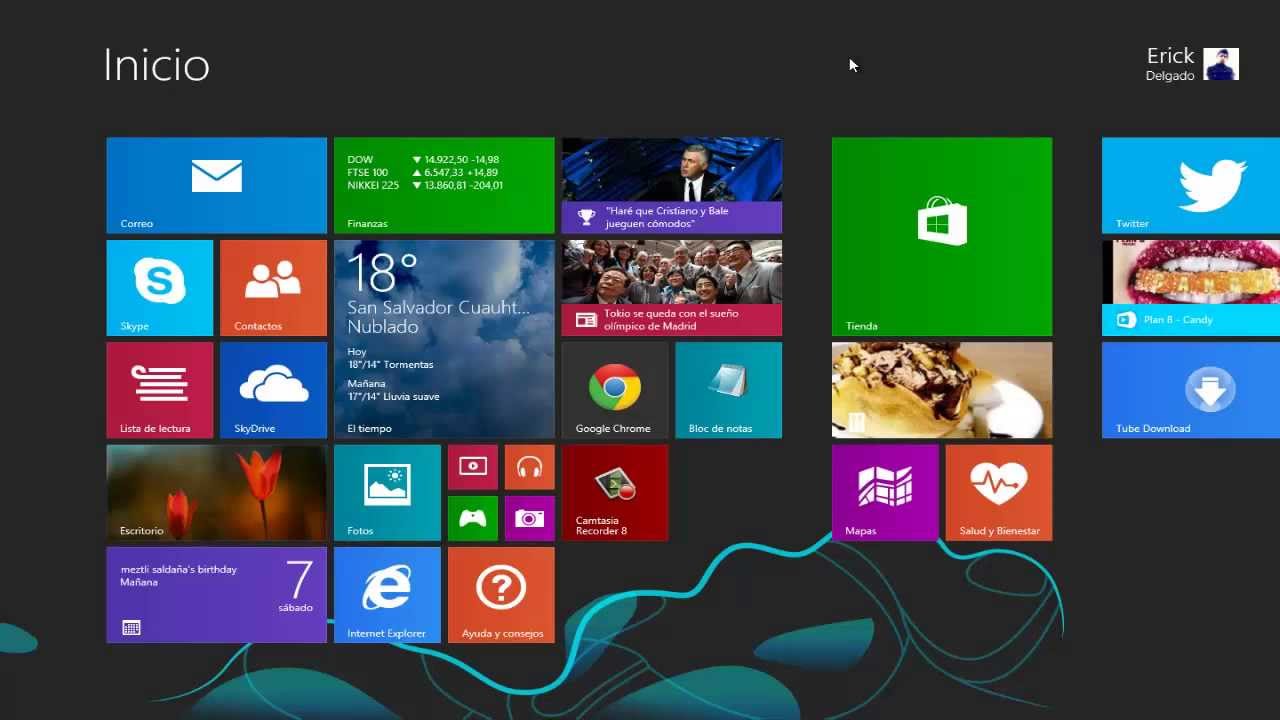Click the user account profile picture
The image size is (1280, 720).
coord(1221,64)
